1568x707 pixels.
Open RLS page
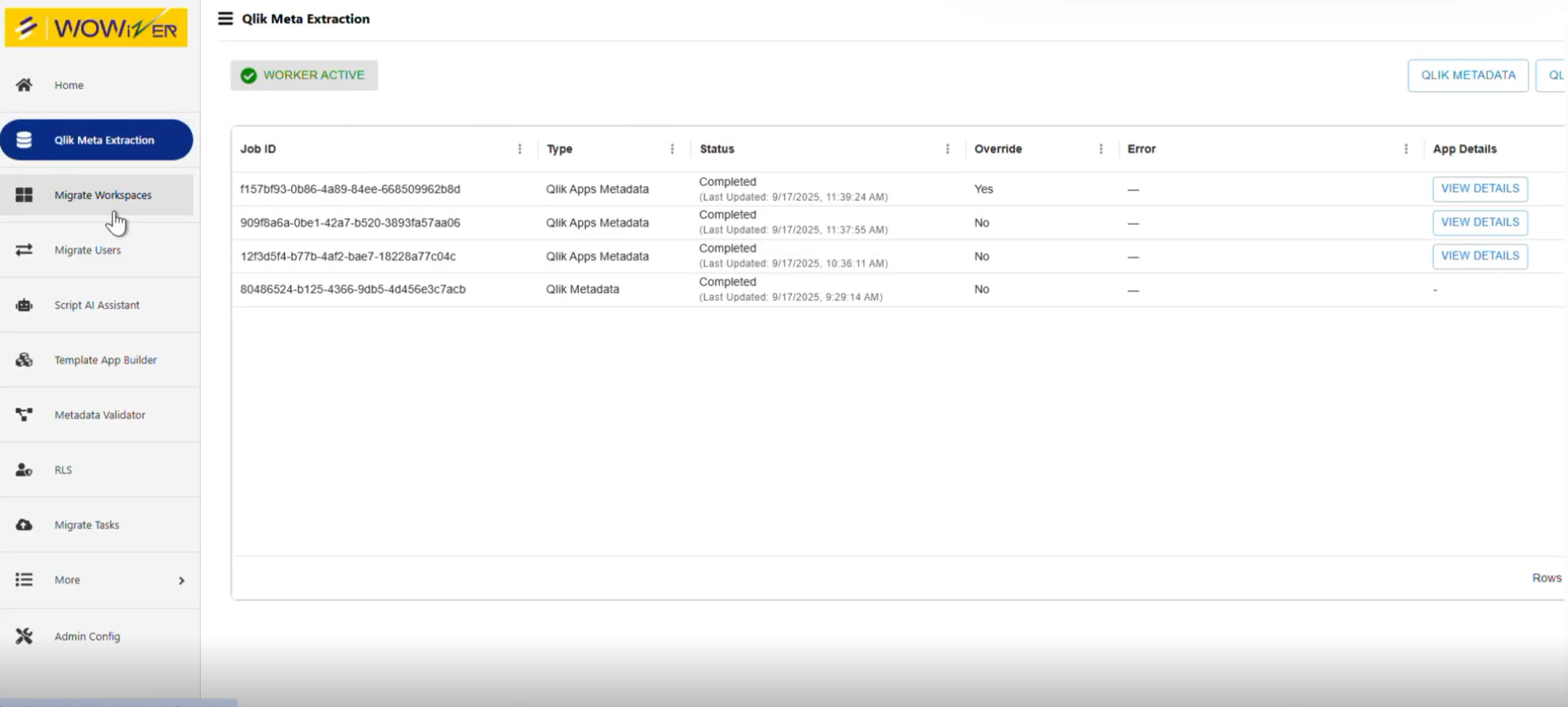coord(97,470)
